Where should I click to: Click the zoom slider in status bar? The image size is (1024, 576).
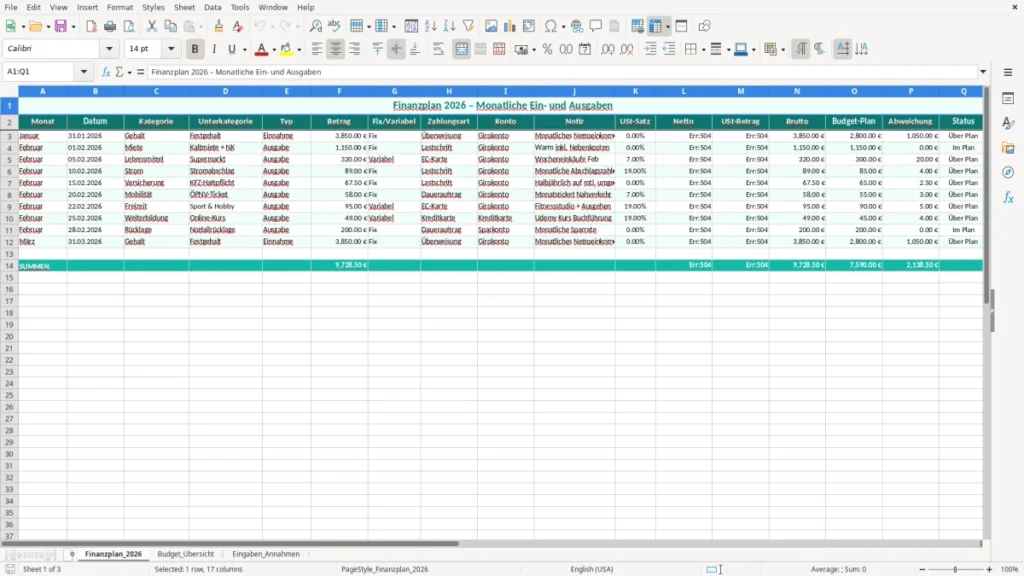tap(955, 569)
